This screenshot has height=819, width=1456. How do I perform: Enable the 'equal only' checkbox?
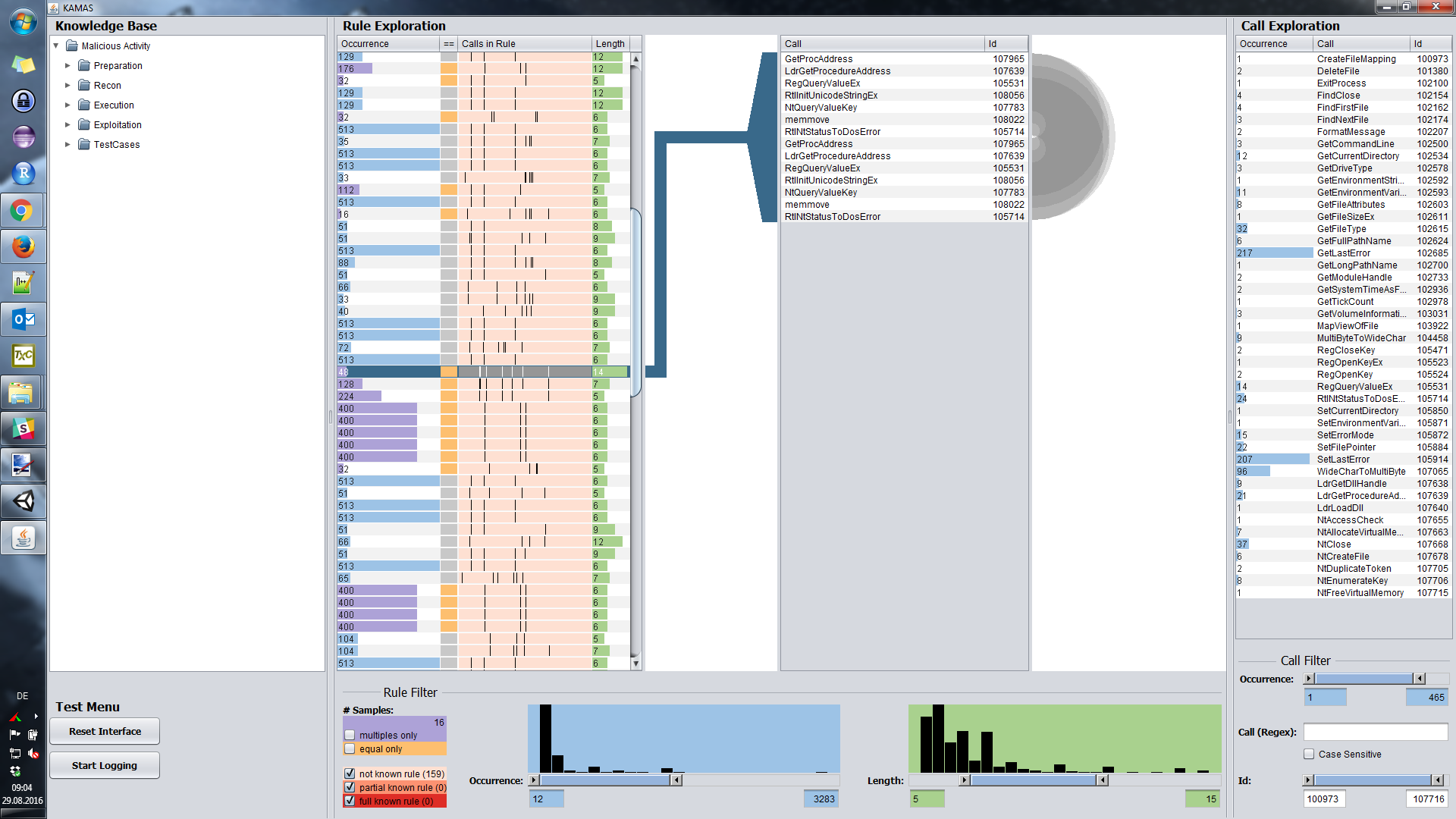(x=350, y=748)
